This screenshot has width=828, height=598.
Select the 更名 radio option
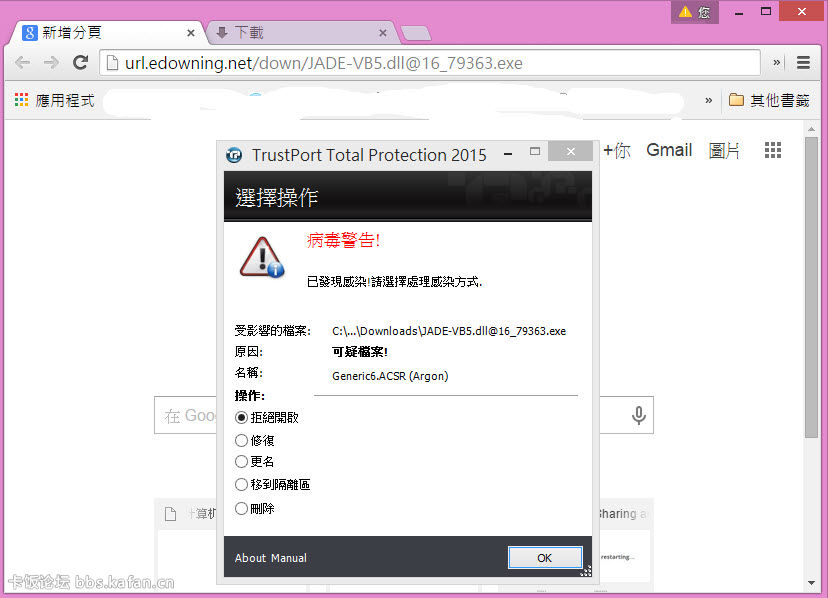click(x=255, y=462)
